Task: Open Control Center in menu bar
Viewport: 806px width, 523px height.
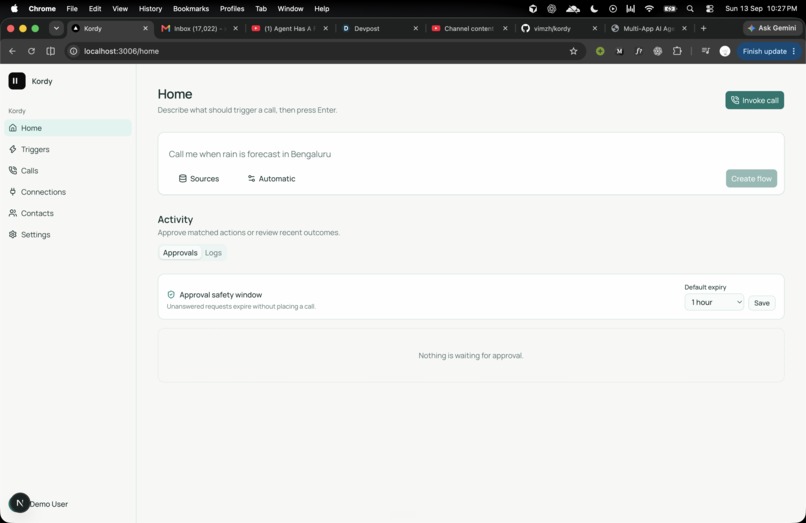Action: (x=709, y=8)
